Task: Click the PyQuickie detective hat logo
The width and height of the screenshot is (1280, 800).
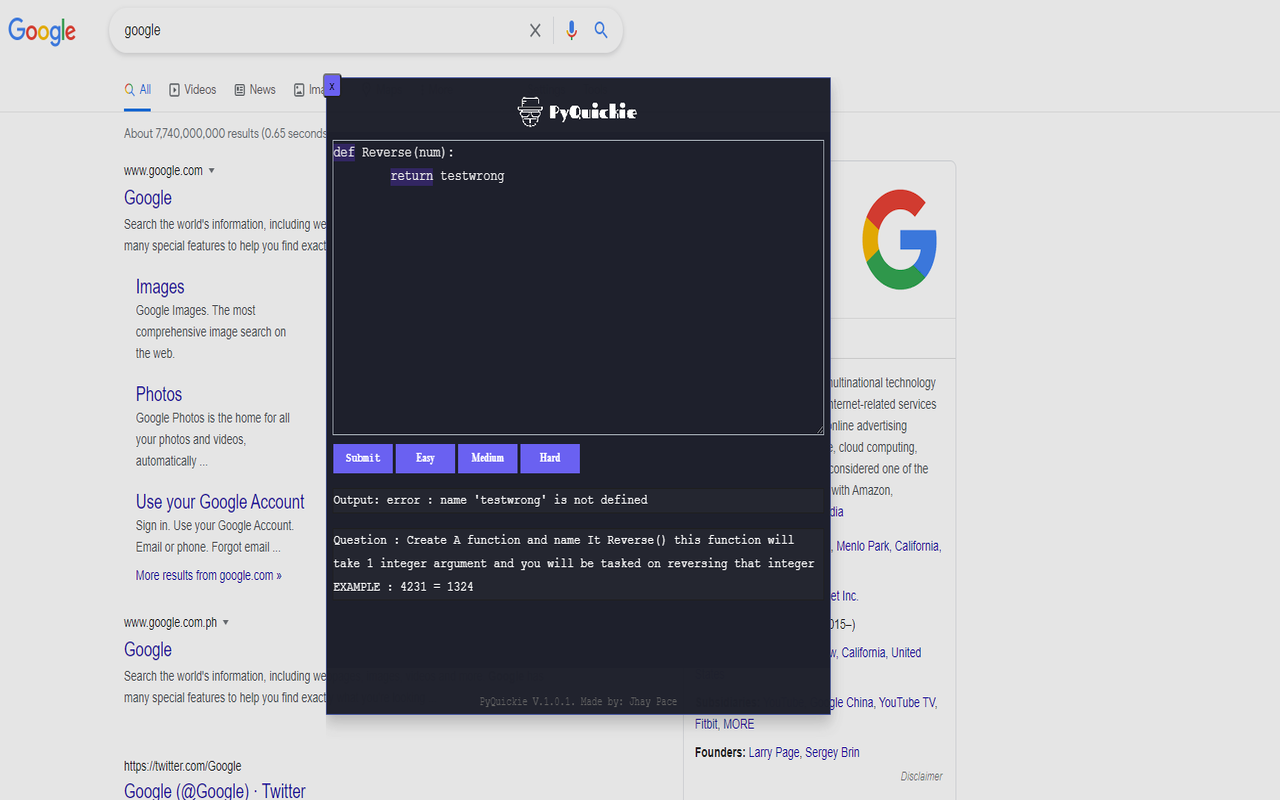Action: 528,111
